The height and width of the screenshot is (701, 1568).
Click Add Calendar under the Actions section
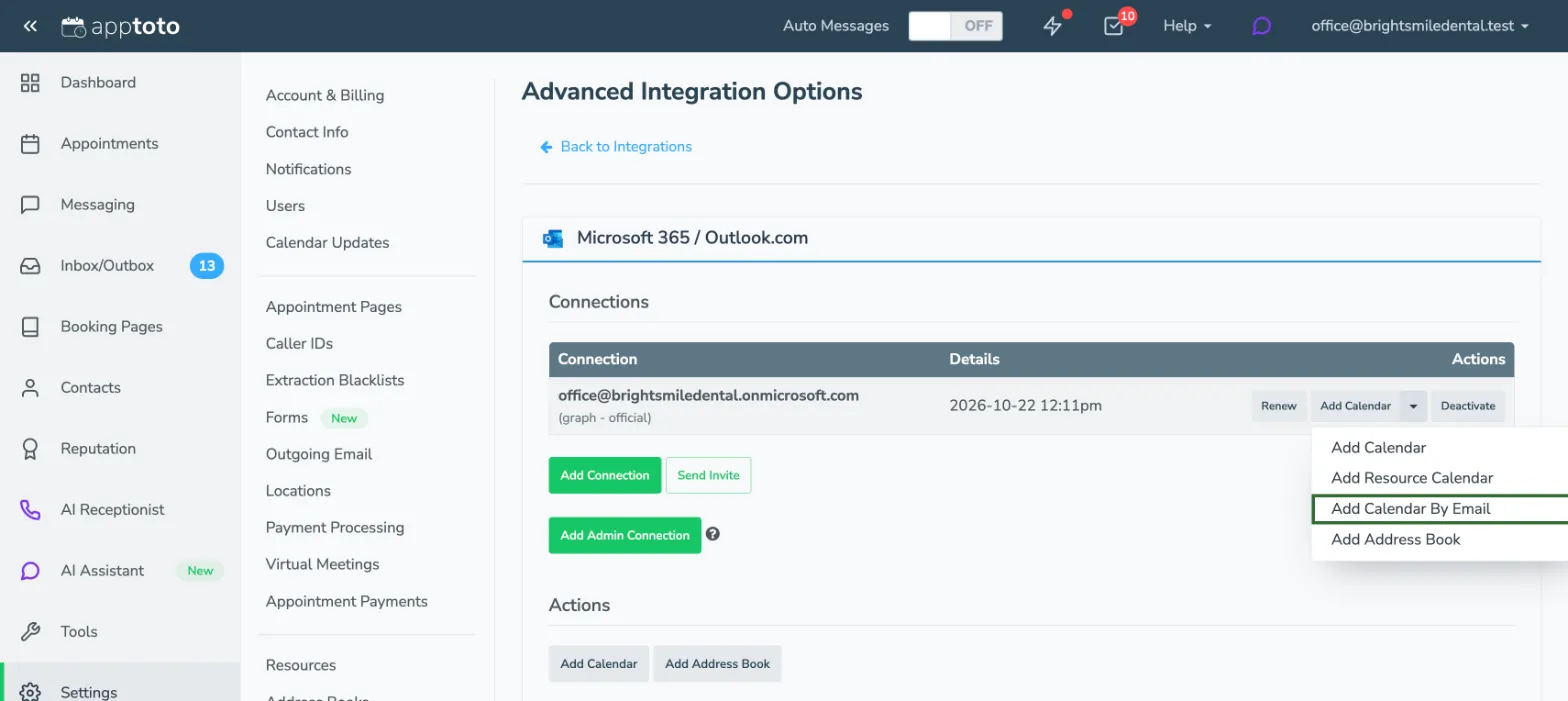pos(599,664)
